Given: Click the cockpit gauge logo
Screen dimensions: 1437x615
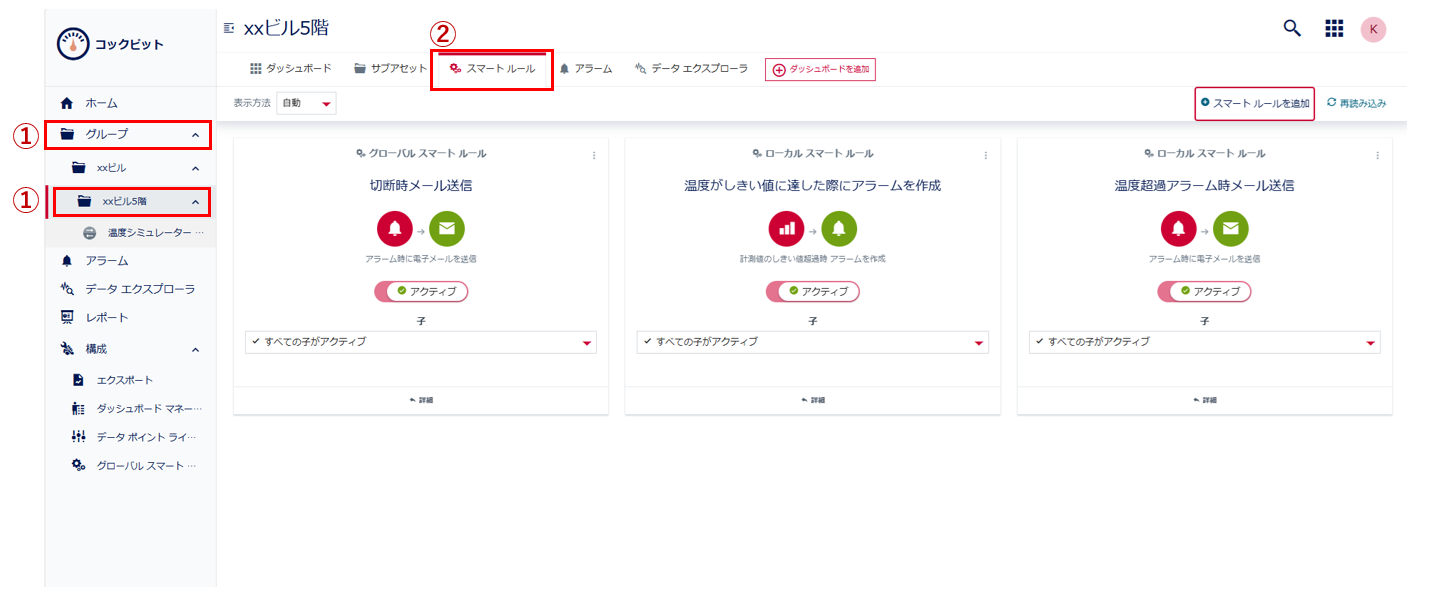Looking at the screenshot, I should tap(74, 45).
